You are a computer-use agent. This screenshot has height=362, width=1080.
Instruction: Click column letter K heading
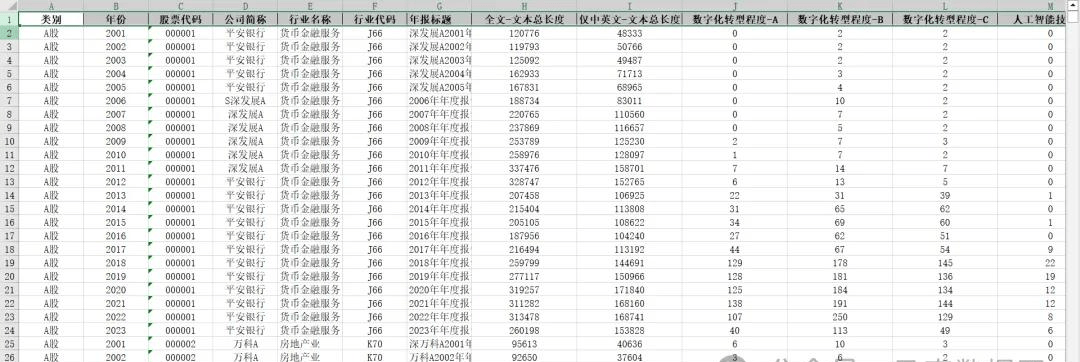tap(840, 6)
